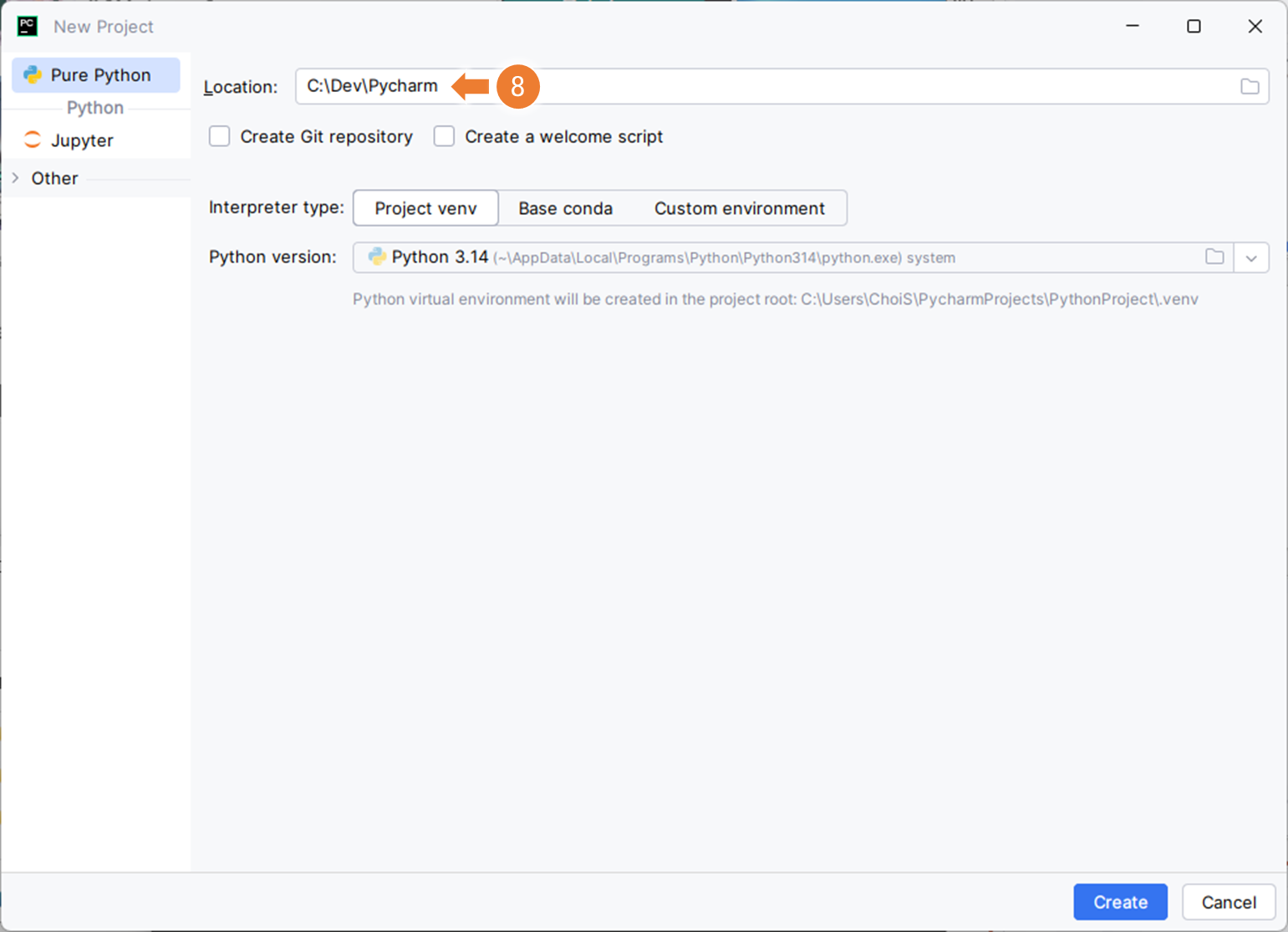
Task: Enable Create Git repository checkbox
Action: [220, 136]
